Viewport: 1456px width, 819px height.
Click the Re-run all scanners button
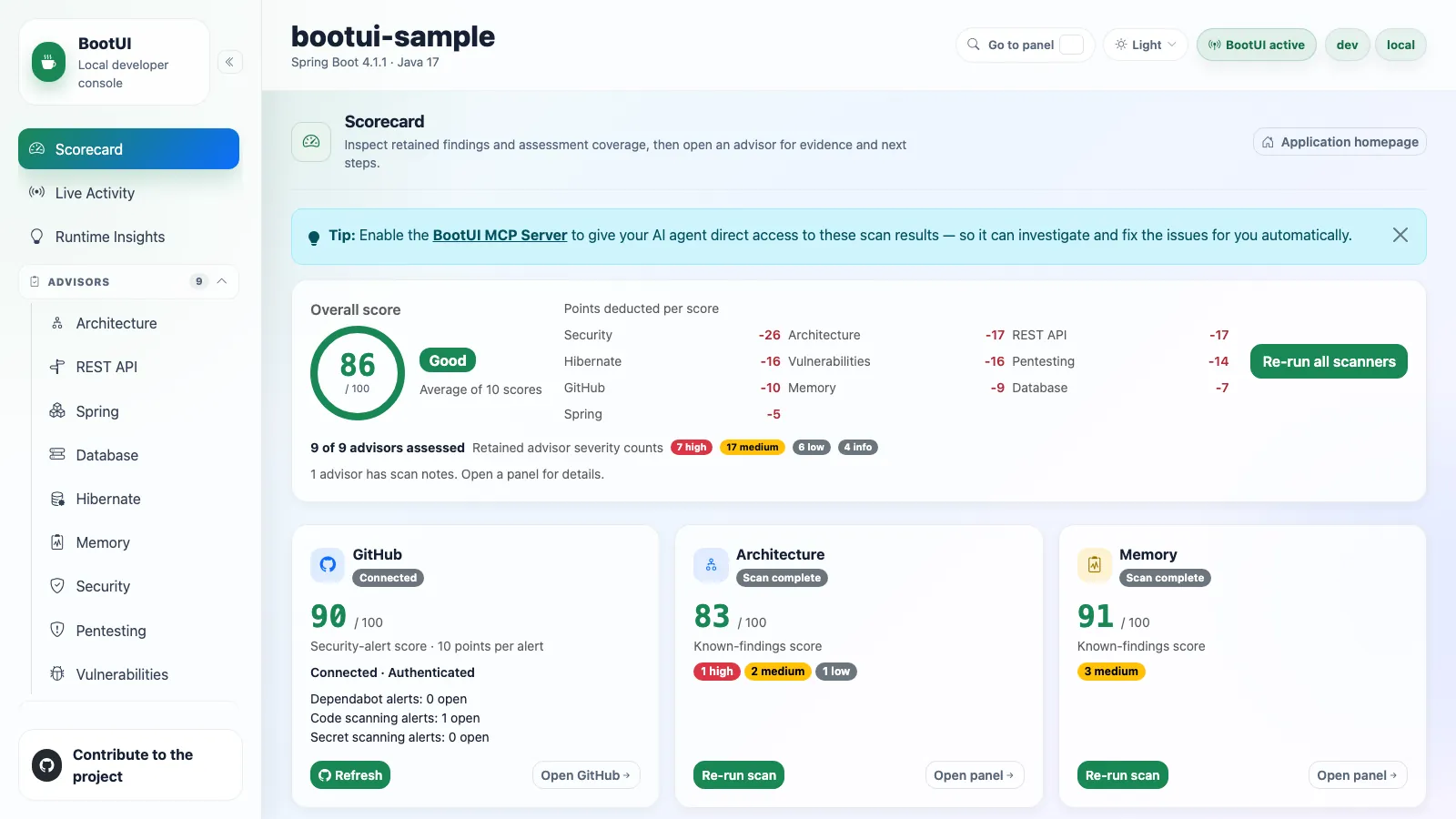tap(1329, 361)
